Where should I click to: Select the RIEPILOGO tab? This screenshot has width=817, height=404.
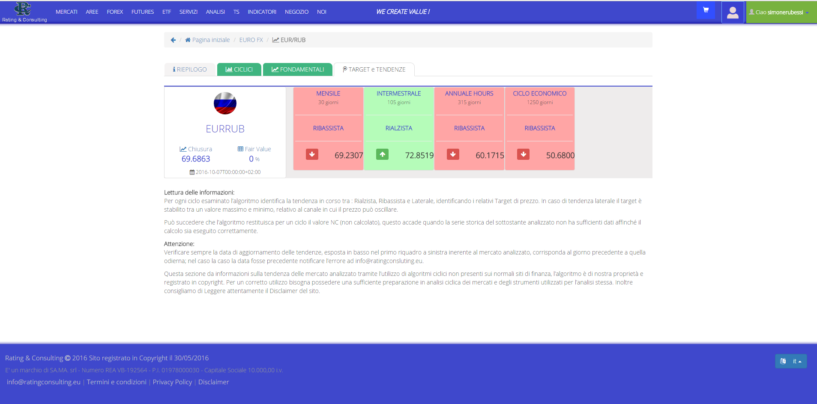click(189, 69)
